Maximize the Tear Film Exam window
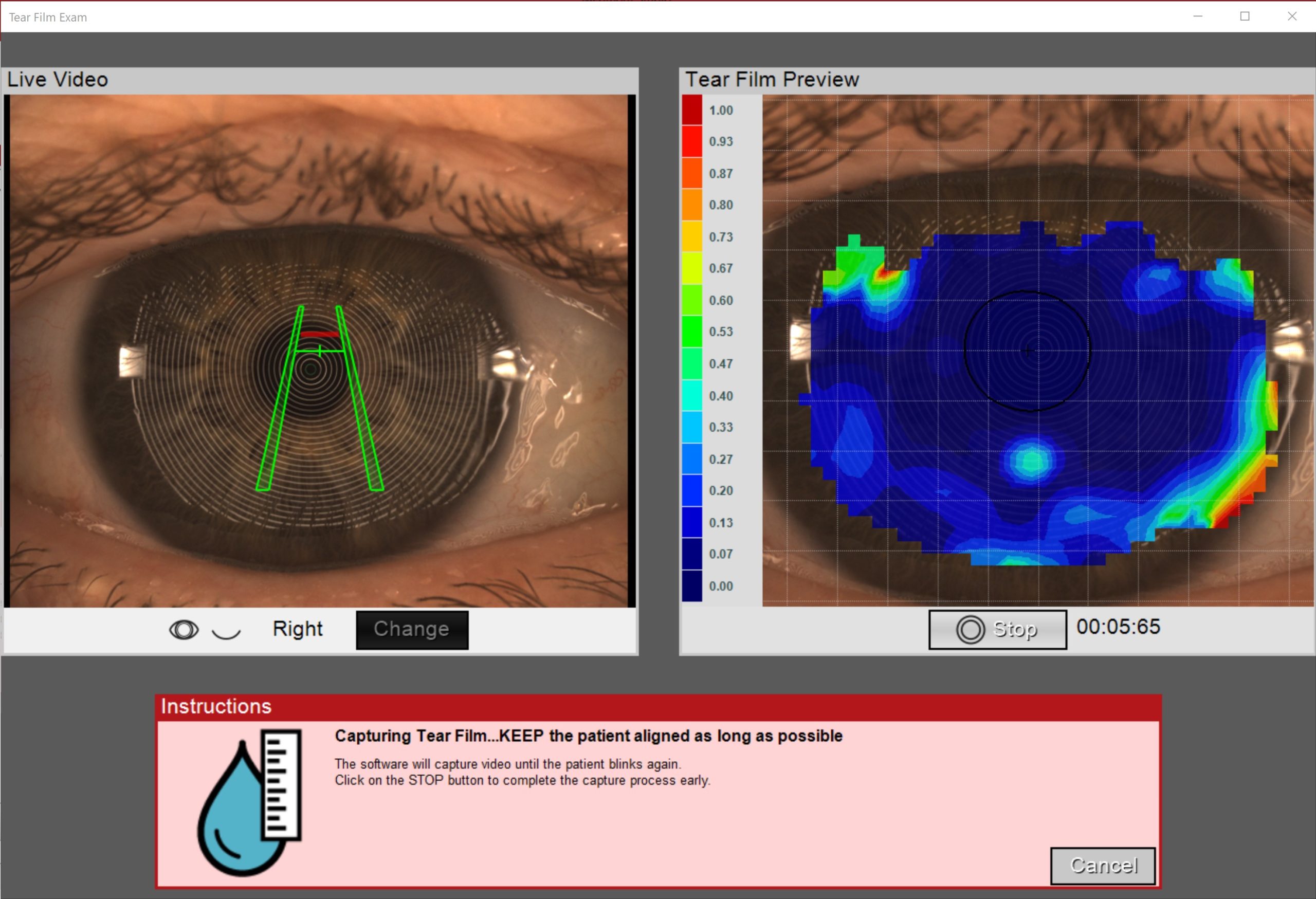This screenshot has height=899, width=1316. [1244, 16]
